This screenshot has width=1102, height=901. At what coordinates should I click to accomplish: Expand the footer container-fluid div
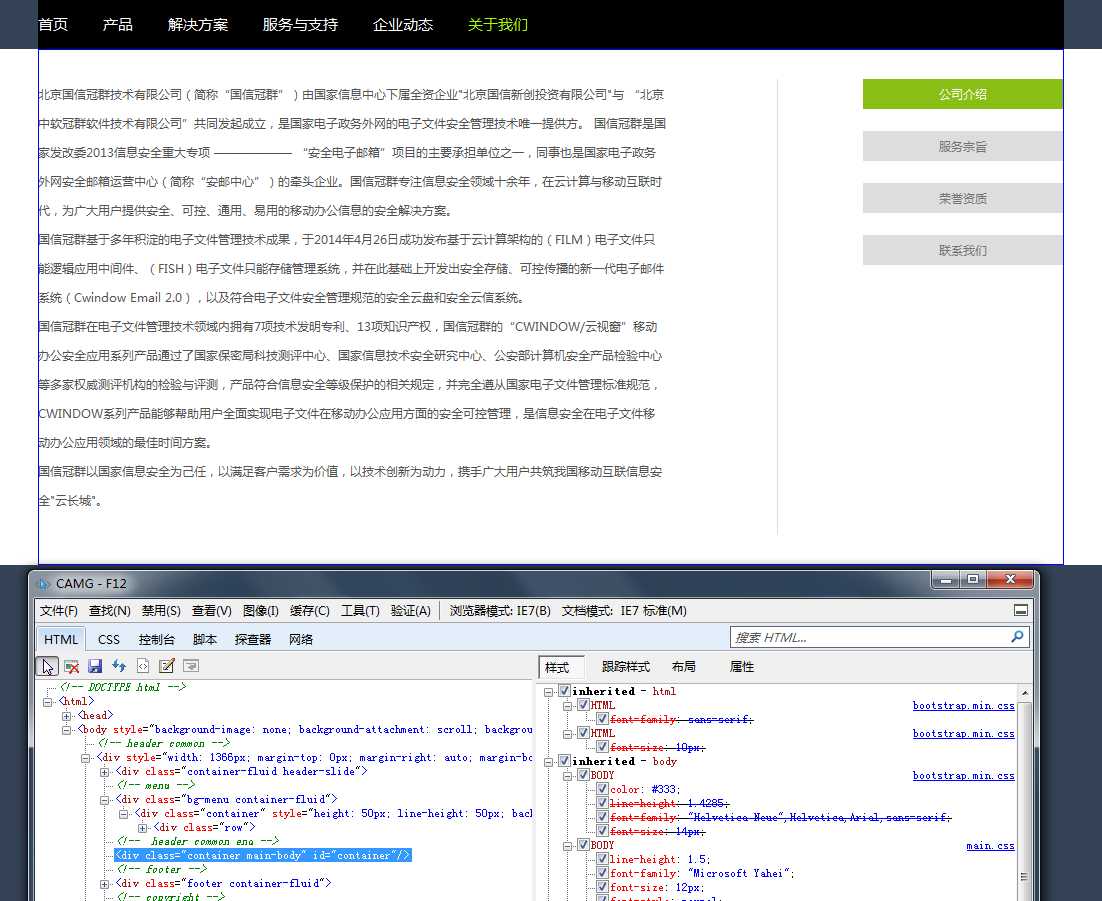pyautogui.click(x=105, y=883)
